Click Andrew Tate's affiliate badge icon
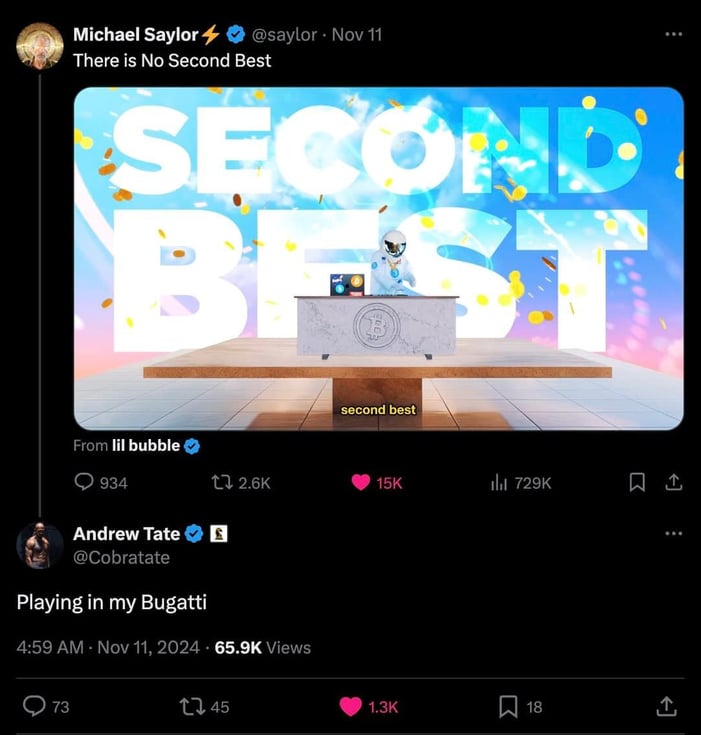Image resolution: width=701 pixels, height=735 pixels. 219,533
